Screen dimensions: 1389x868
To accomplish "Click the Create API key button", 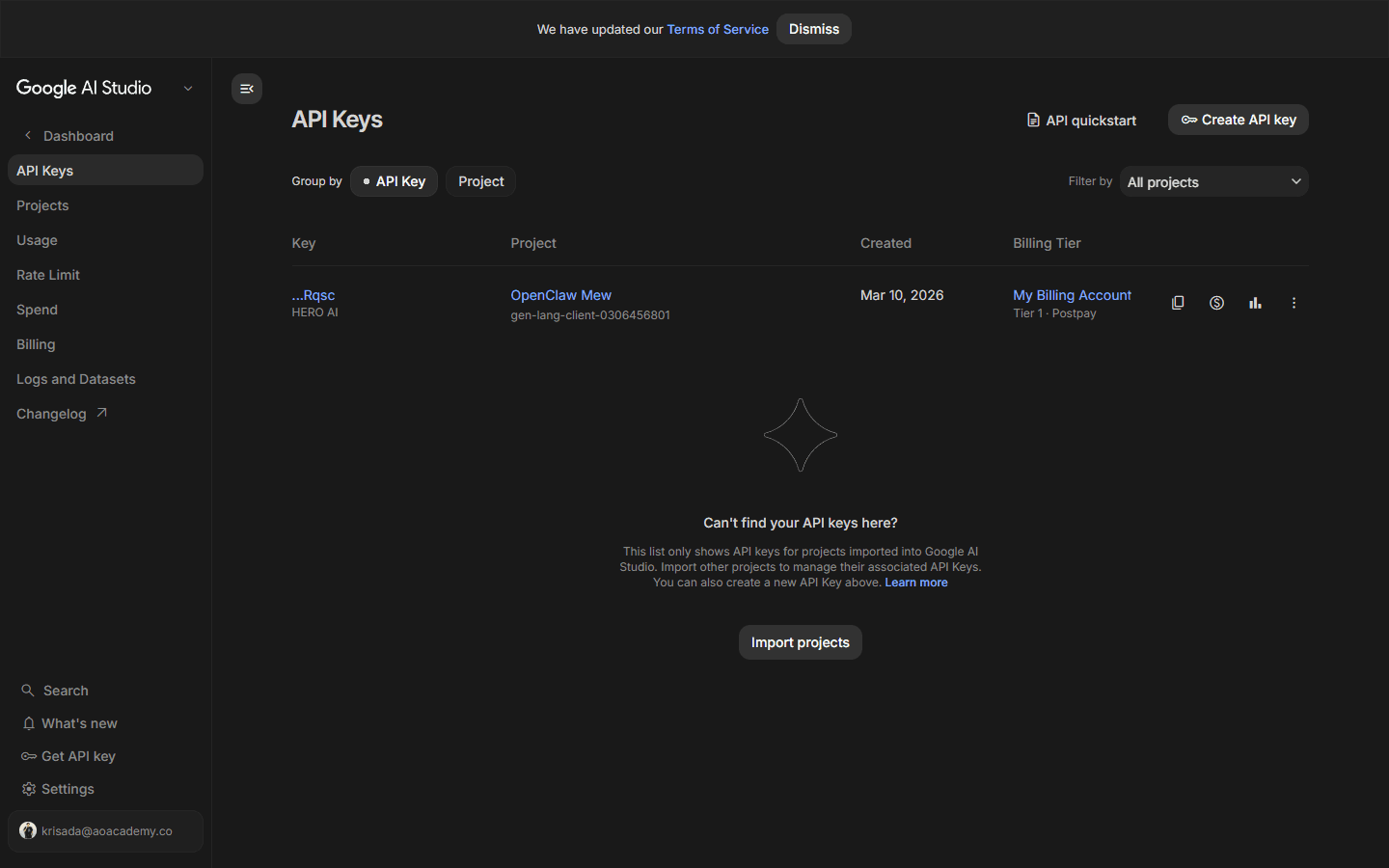I will click(1239, 120).
